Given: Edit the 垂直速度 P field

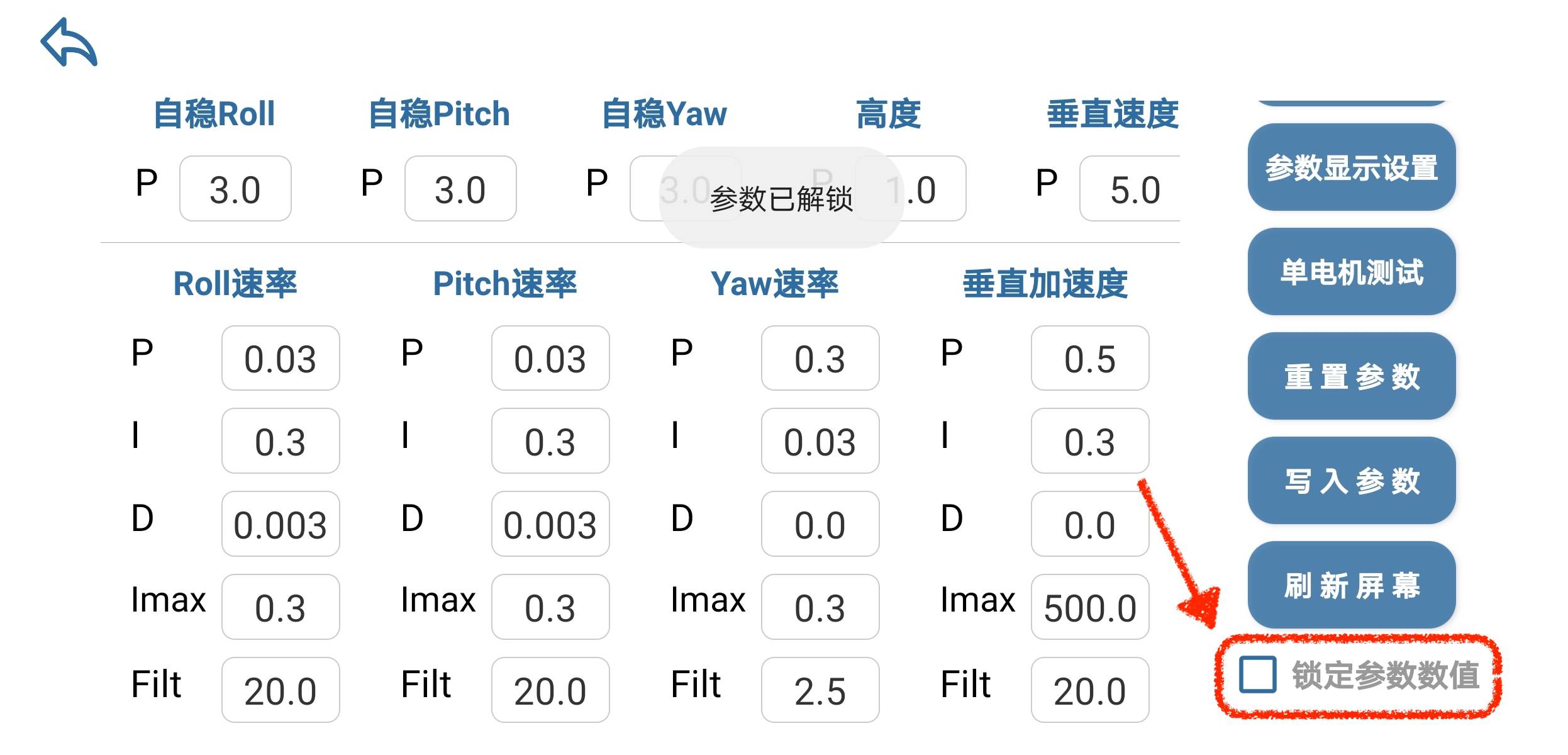Looking at the screenshot, I should (x=1131, y=189).
